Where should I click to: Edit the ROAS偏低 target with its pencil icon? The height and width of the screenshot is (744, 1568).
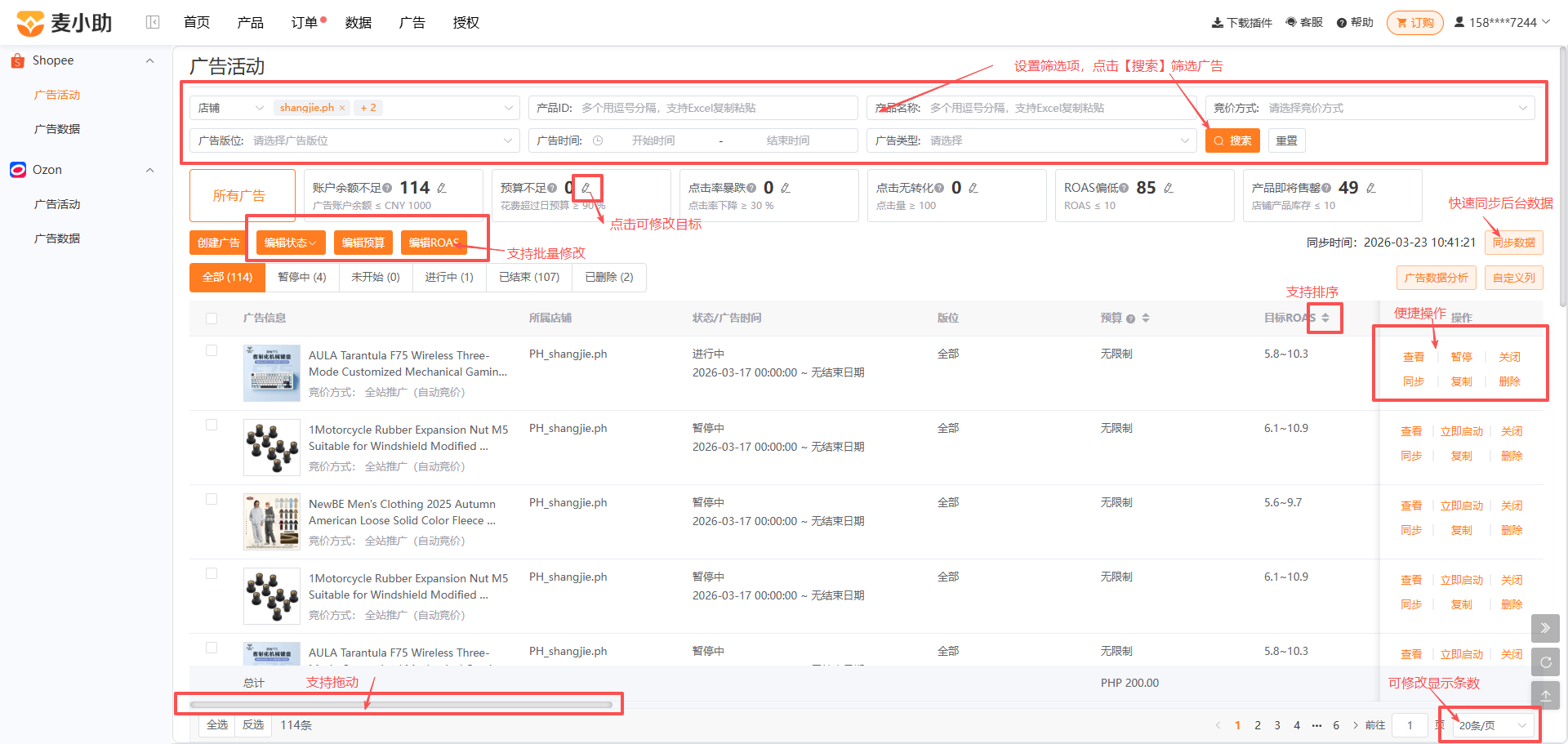click(1169, 188)
